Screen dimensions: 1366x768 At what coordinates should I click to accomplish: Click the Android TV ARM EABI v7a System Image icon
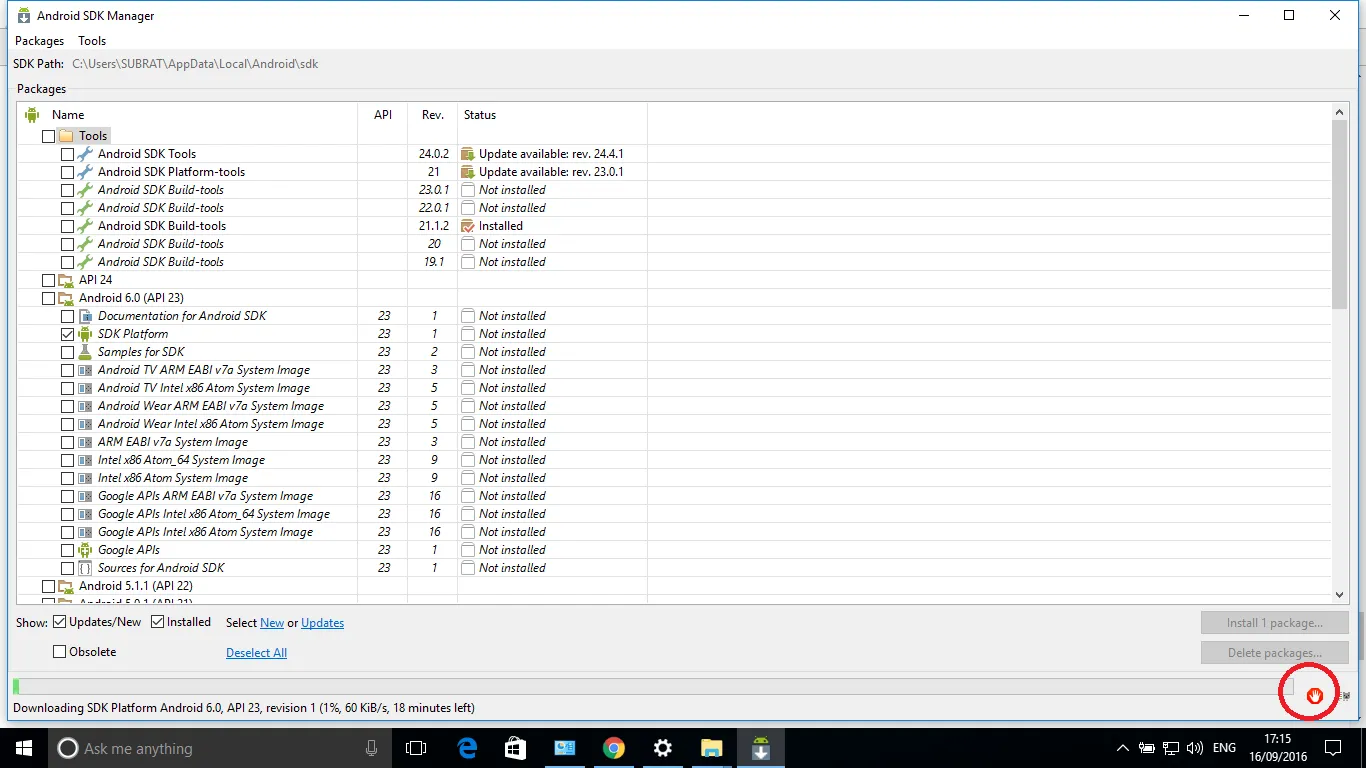coord(85,370)
